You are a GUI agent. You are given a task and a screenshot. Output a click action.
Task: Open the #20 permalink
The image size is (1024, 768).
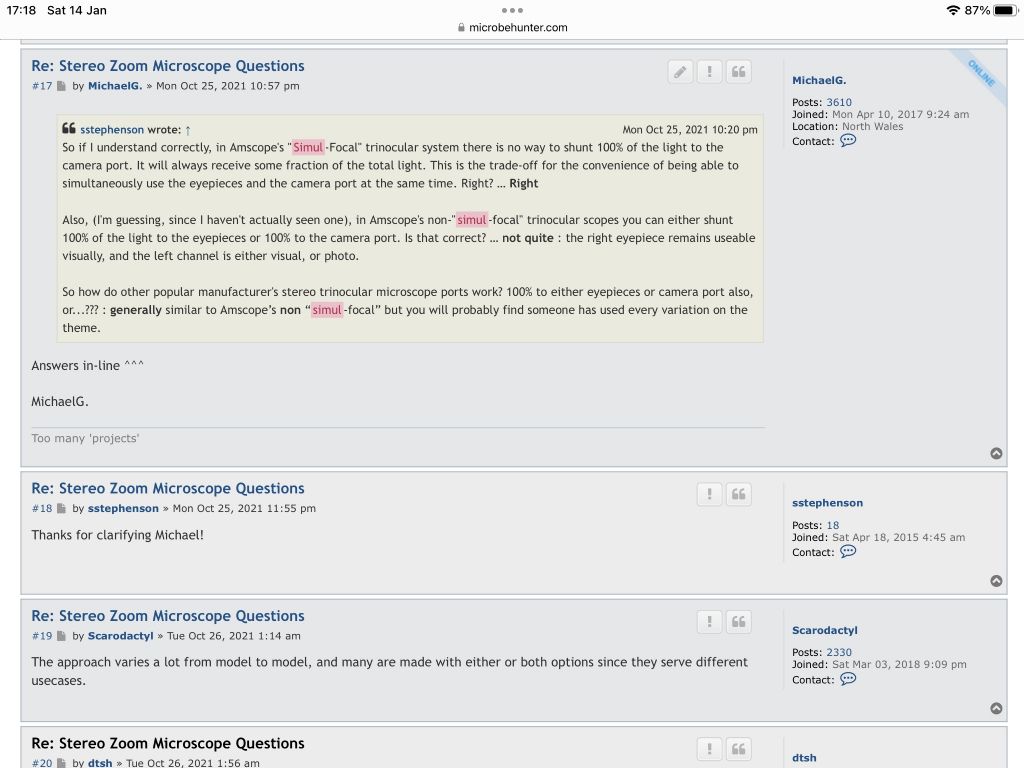42,763
